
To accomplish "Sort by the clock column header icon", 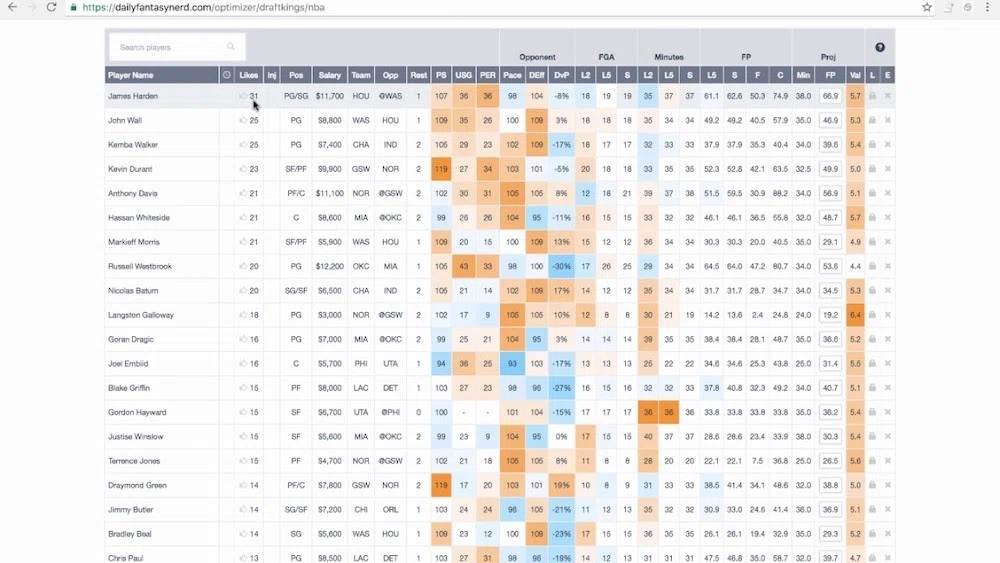I will click(226, 75).
